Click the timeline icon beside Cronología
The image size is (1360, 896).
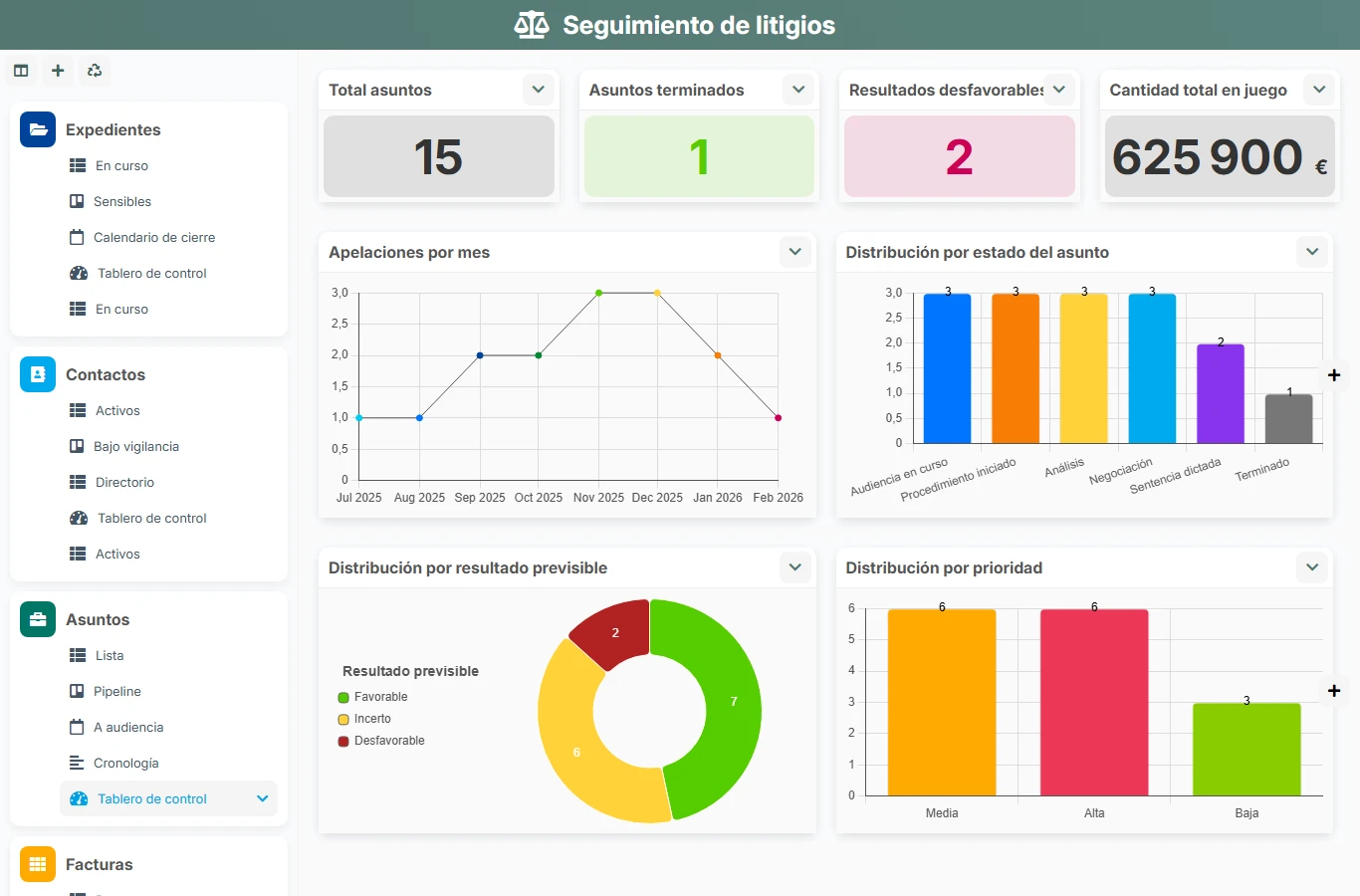[77, 763]
